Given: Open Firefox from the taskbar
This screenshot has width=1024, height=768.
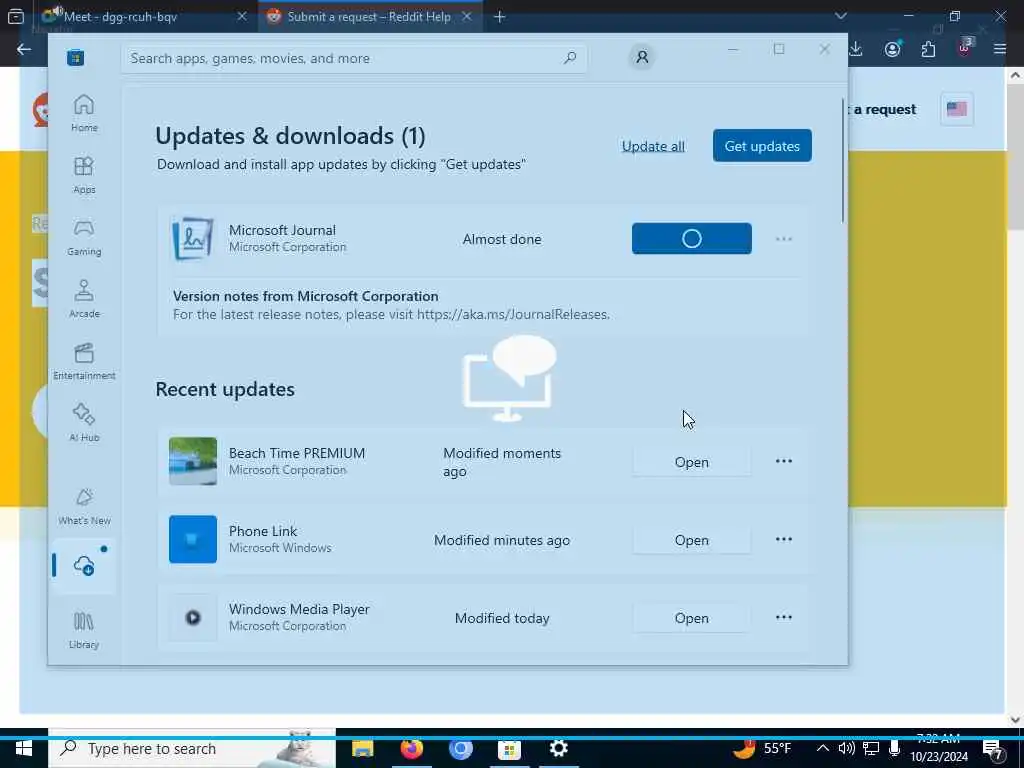Looking at the screenshot, I should pyautogui.click(x=411, y=748).
